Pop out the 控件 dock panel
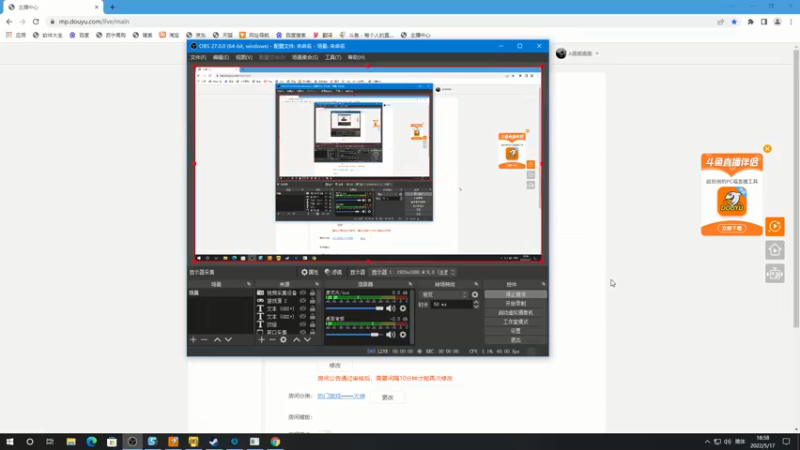The width and height of the screenshot is (800, 450). tap(543, 284)
